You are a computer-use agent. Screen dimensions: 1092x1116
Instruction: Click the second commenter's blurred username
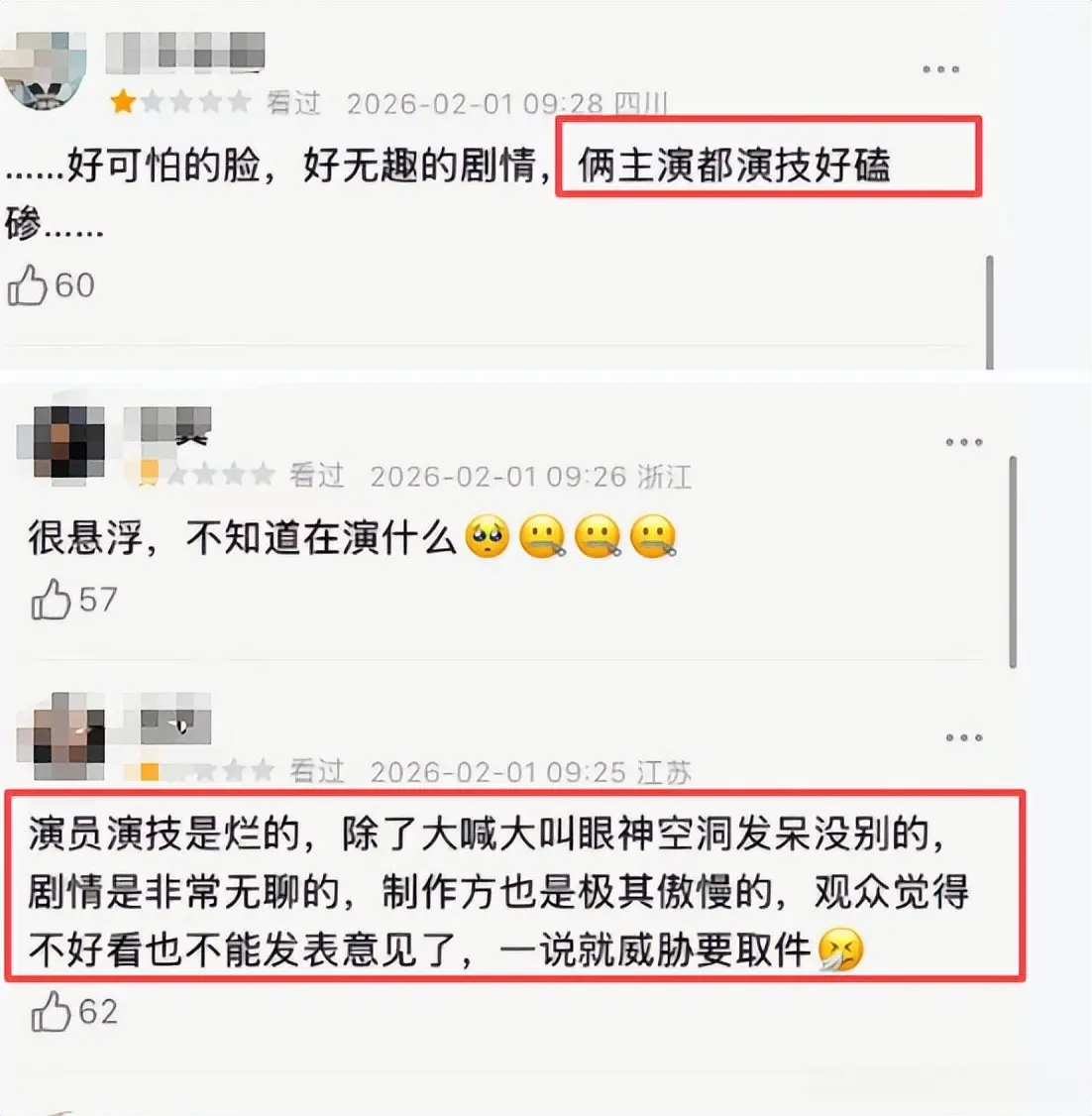coord(167,424)
